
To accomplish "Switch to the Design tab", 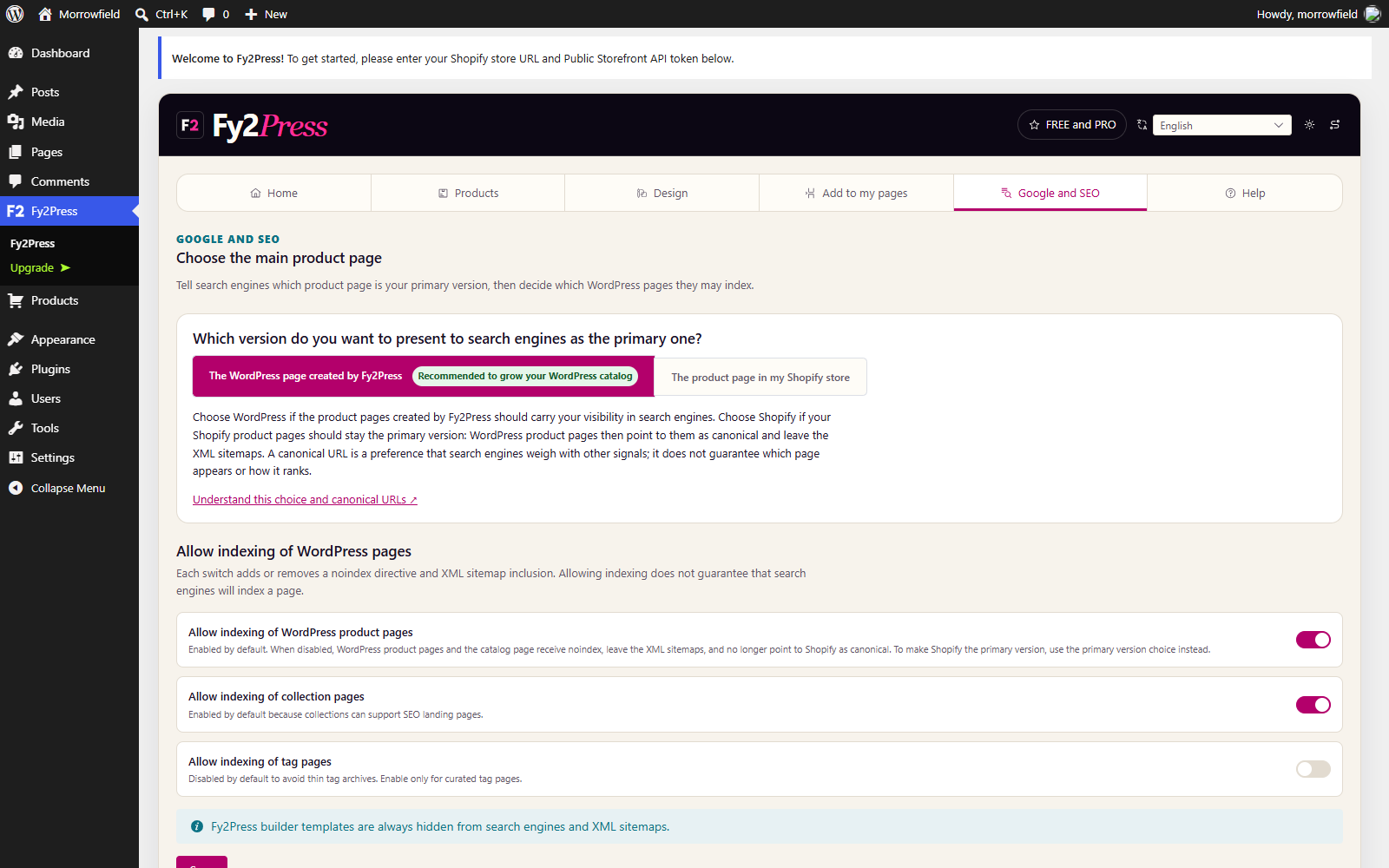I will pos(662,193).
